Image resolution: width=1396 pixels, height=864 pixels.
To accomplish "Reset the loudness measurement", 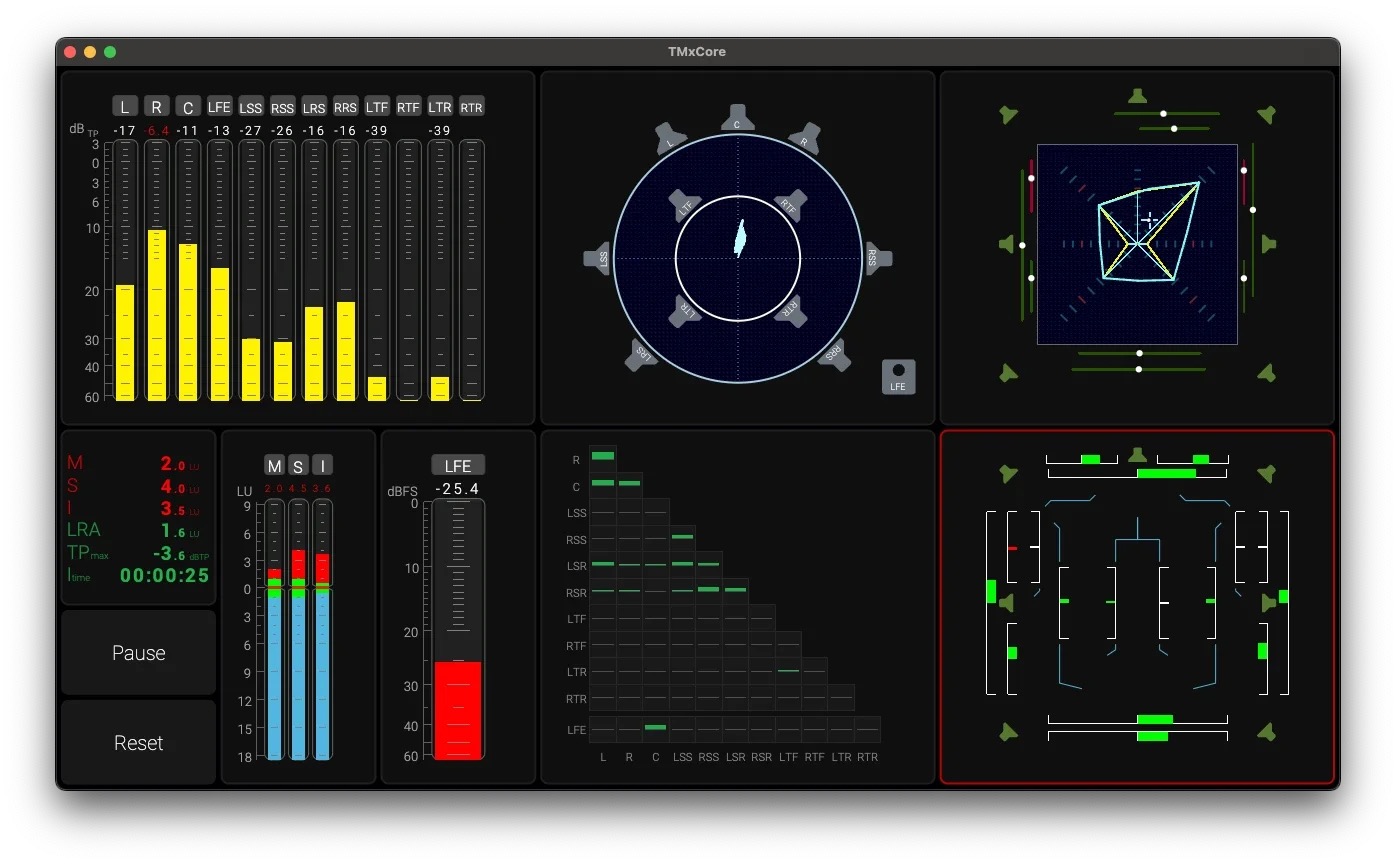I will click(139, 743).
